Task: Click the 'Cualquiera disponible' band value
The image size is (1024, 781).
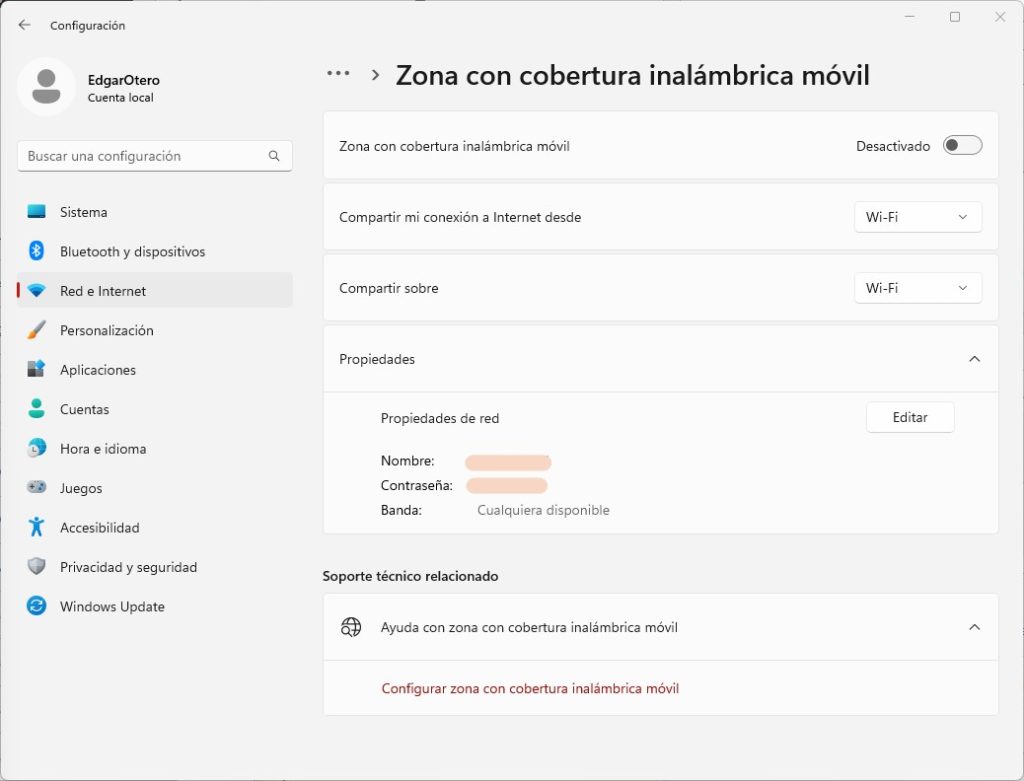Action: coord(543,510)
